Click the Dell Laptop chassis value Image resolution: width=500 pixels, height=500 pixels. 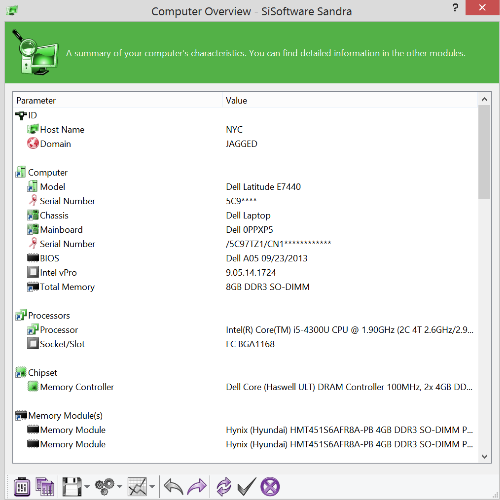tap(248, 216)
